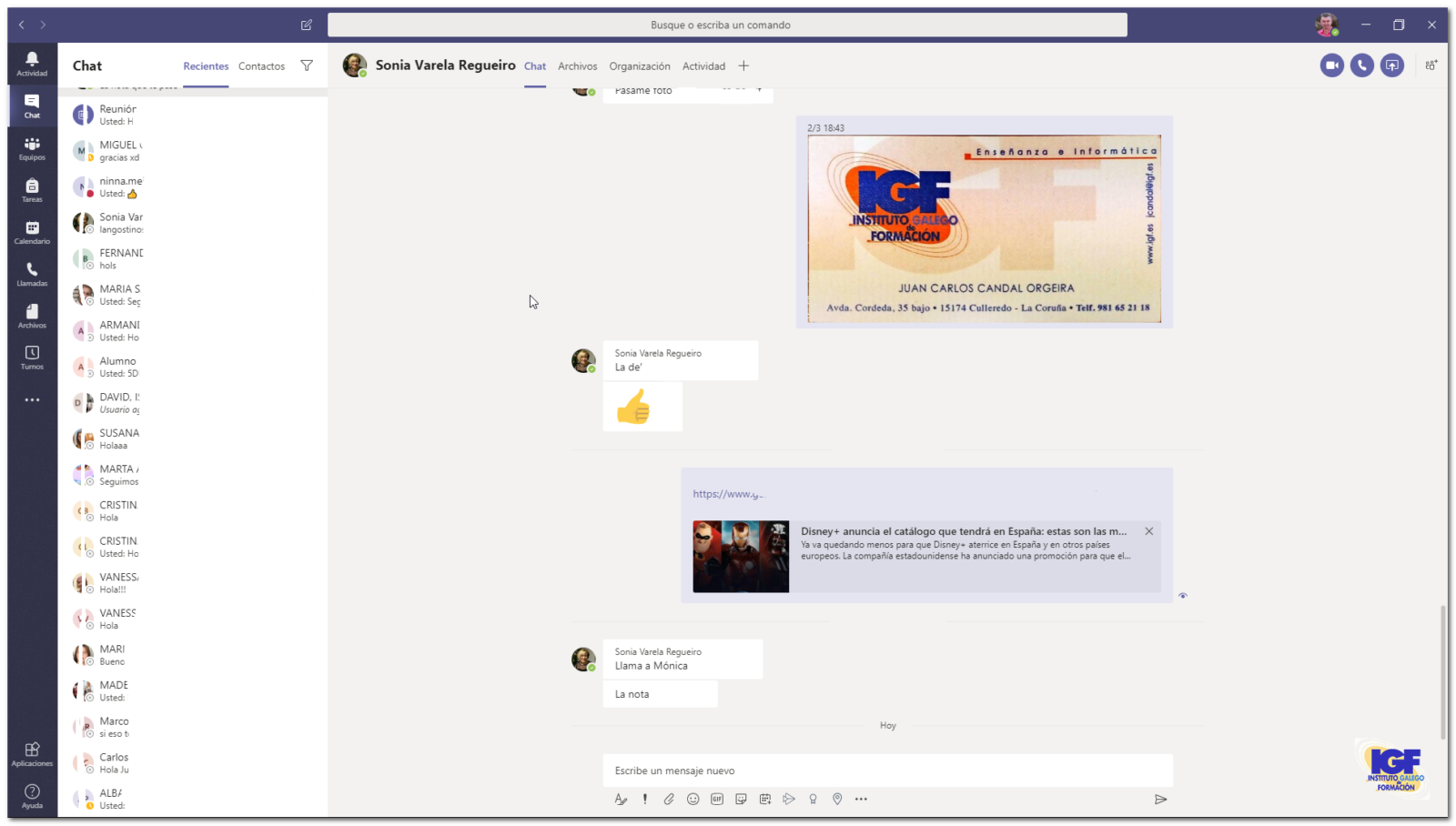The width and height of the screenshot is (1456, 826).
Task: Attach a file with the paperclip icon
Action: (669, 799)
